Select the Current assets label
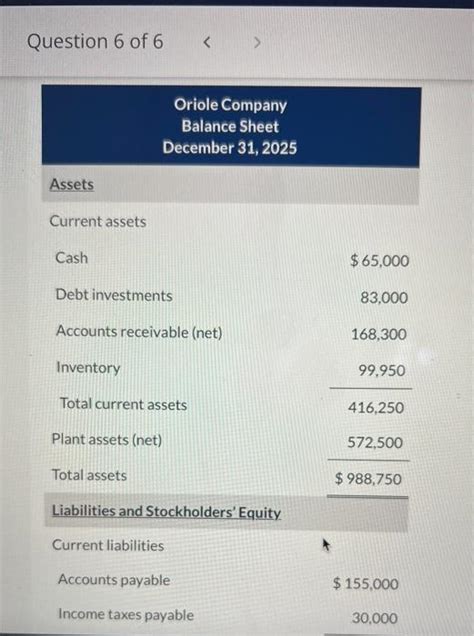474x636 pixels. point(98,221)
